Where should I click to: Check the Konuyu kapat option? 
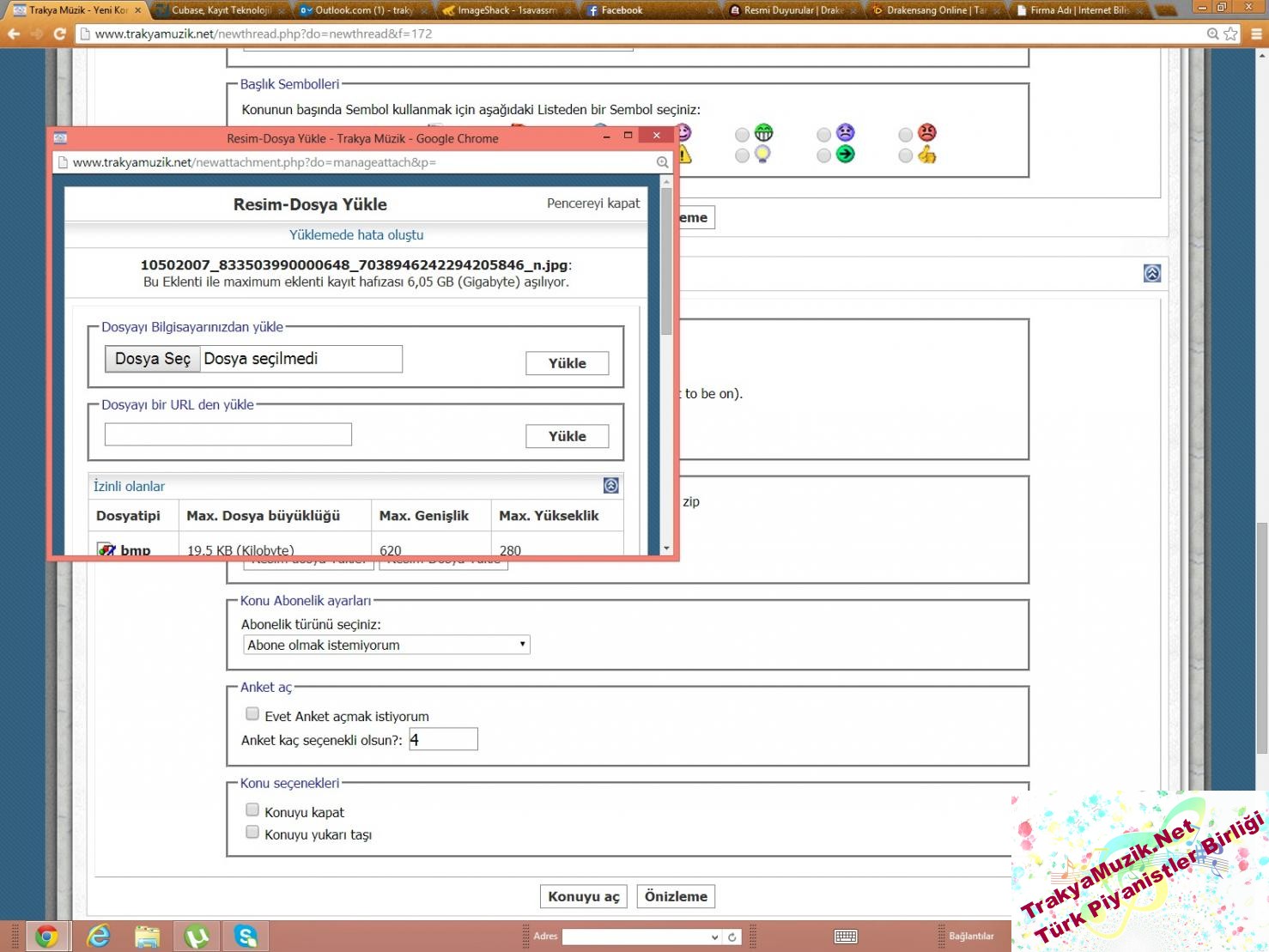tap(252, 810)
